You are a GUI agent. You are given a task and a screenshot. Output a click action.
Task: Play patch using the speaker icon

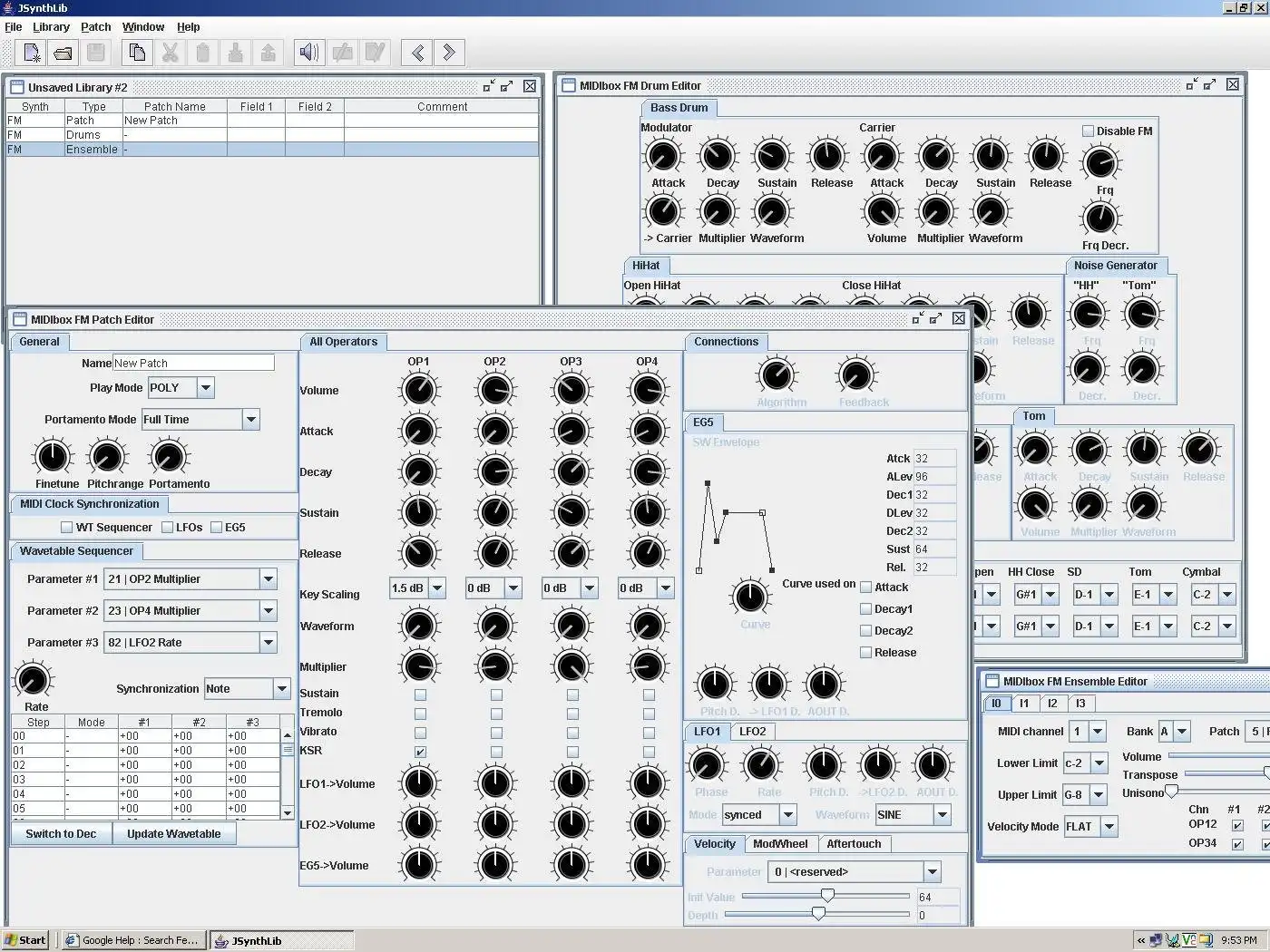(309, 53)
